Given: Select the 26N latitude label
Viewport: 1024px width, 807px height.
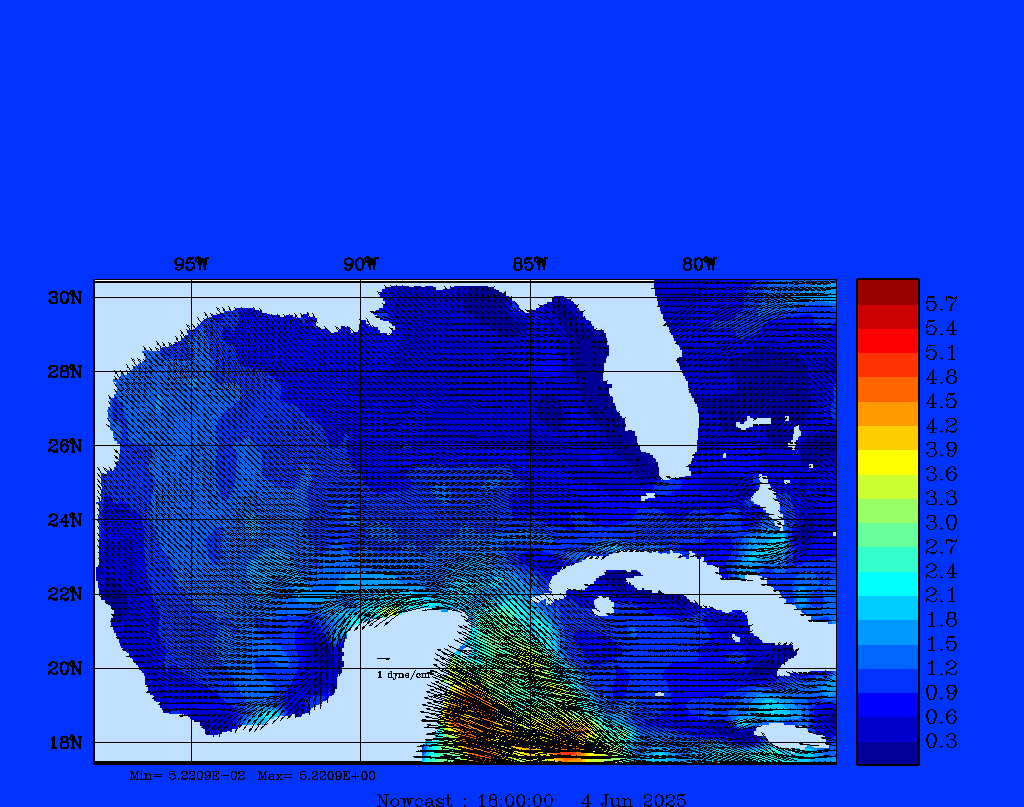Looking at the screenshot, I should (64, 446).
